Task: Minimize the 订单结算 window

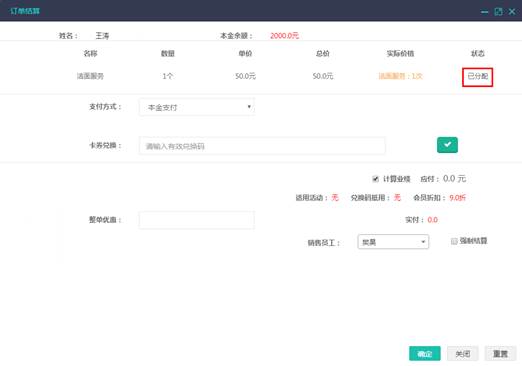Action: [484, 12]
